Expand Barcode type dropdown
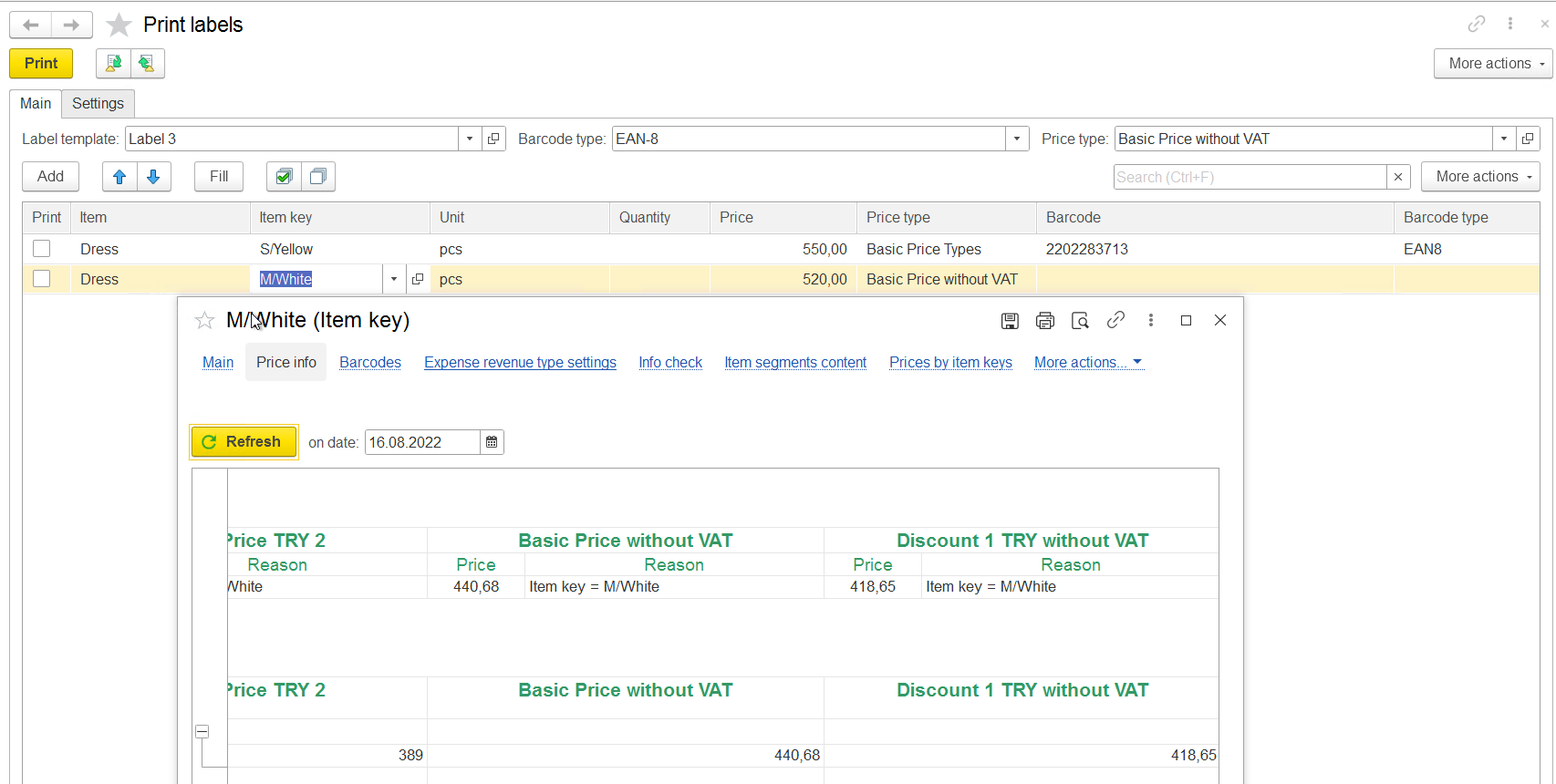1556x784 pixels. 1017,139
